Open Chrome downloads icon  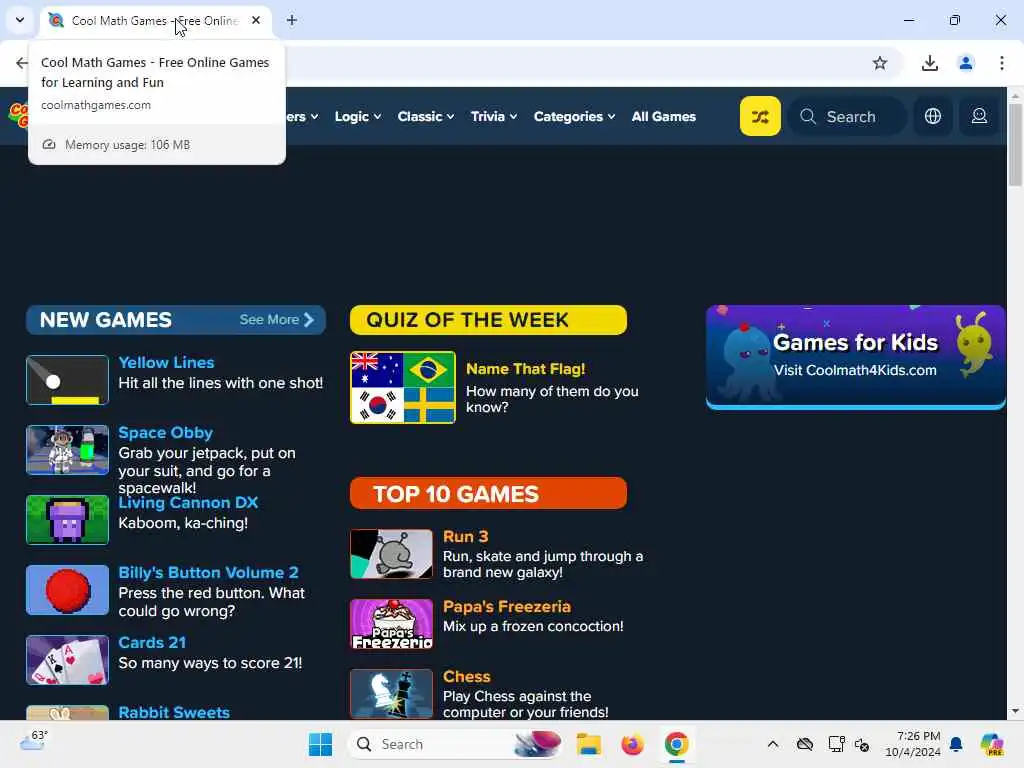click(929, 63)
